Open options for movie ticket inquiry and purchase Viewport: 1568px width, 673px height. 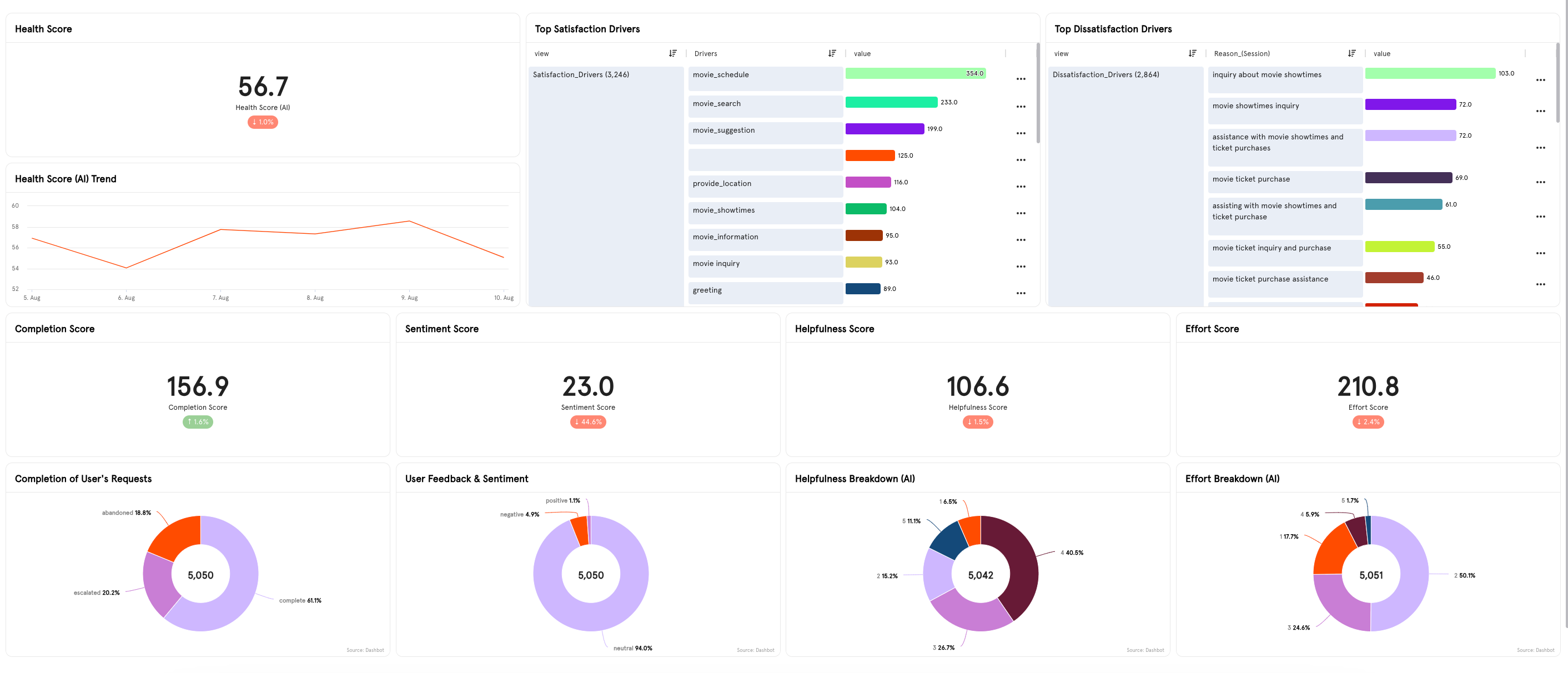pos(1541,254)
